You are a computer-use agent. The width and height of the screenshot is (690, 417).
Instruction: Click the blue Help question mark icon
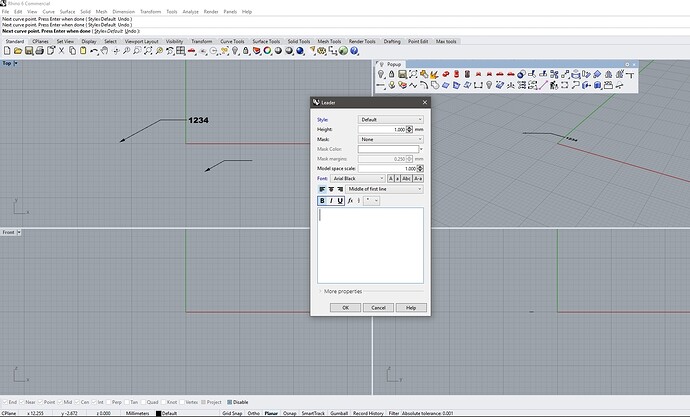coord(354,51)
